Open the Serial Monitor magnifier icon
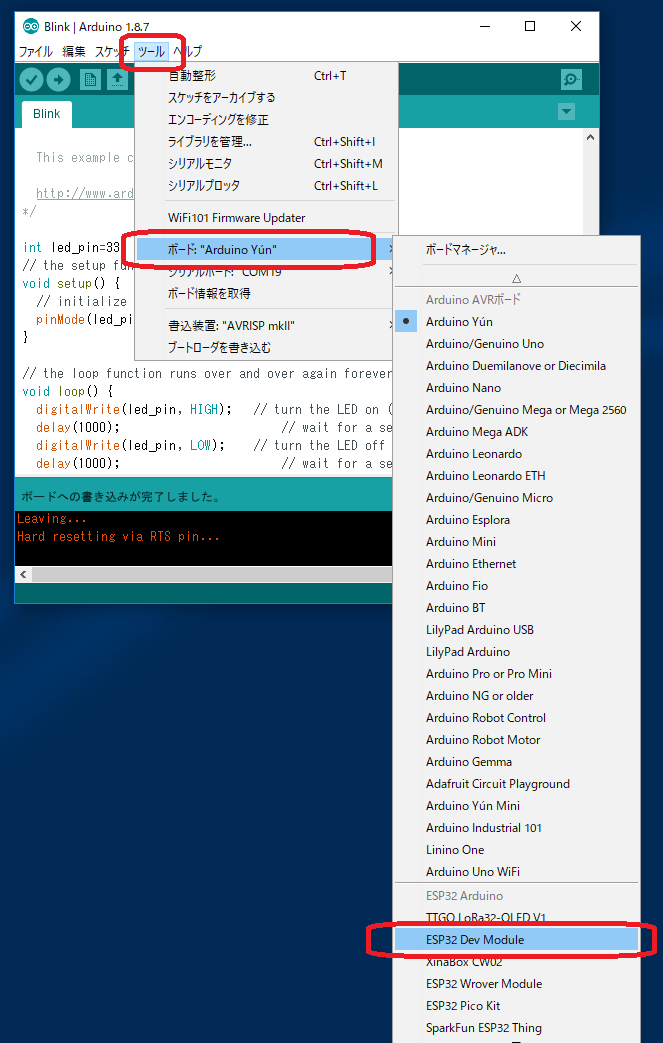The width and height of the screenshot is (663, 1043). (x=571, y=80)
